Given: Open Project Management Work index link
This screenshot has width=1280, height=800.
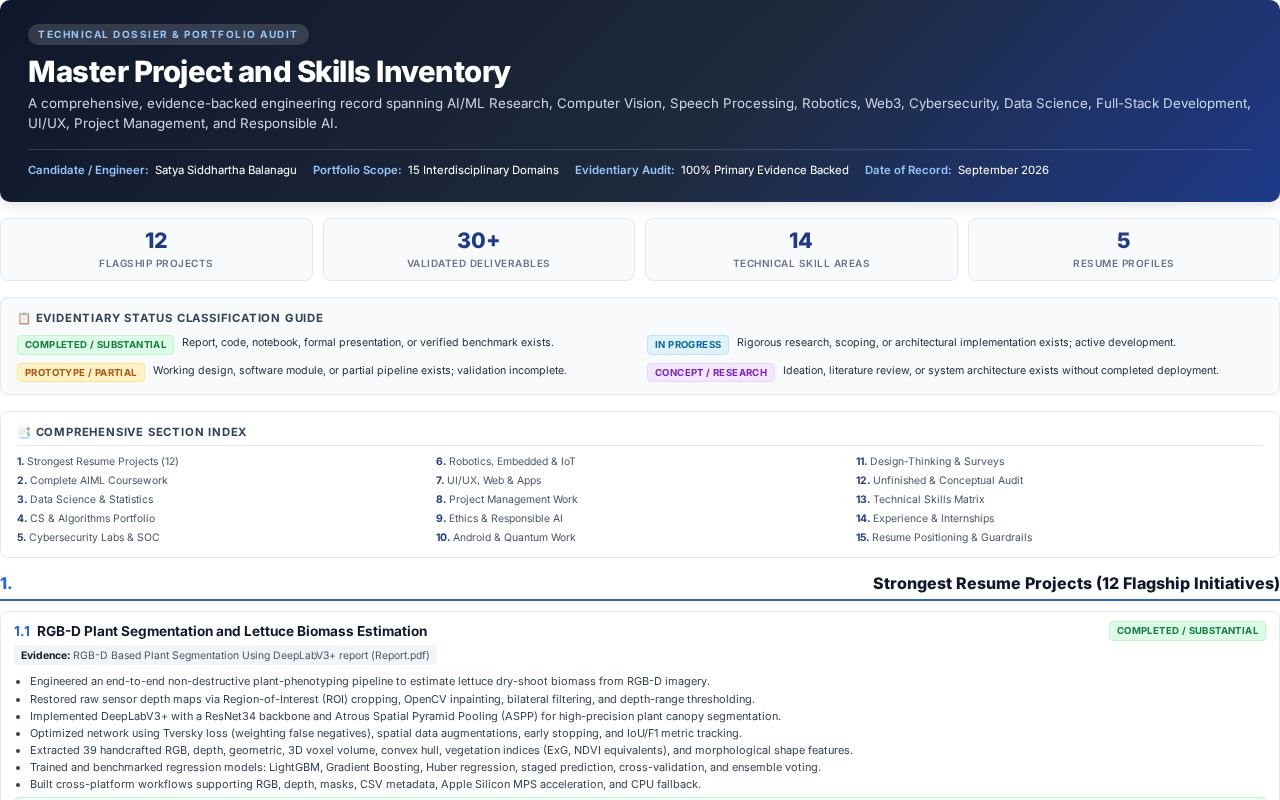Looking at the screenshot, I should [506, 499].
